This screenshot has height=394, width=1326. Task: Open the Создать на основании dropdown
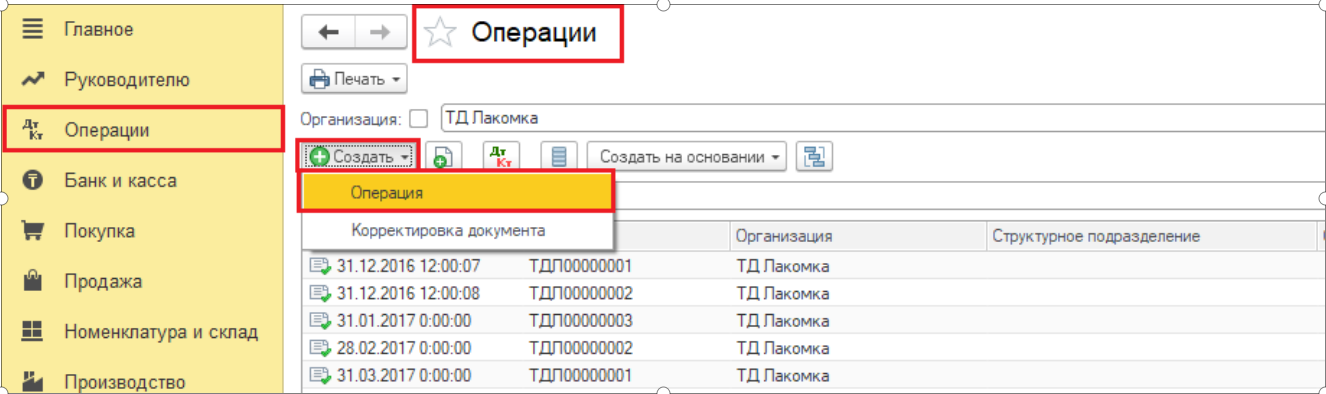tap(687, 157)
